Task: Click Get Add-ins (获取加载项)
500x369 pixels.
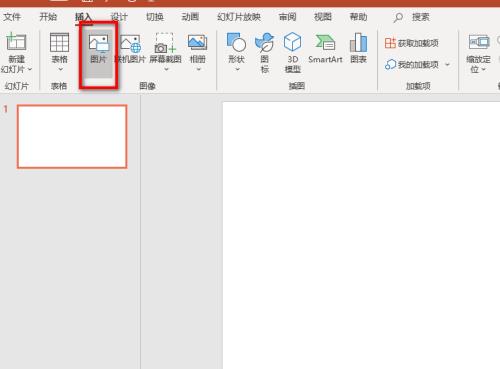Action: pyautogui.click(x=411, y=43)
